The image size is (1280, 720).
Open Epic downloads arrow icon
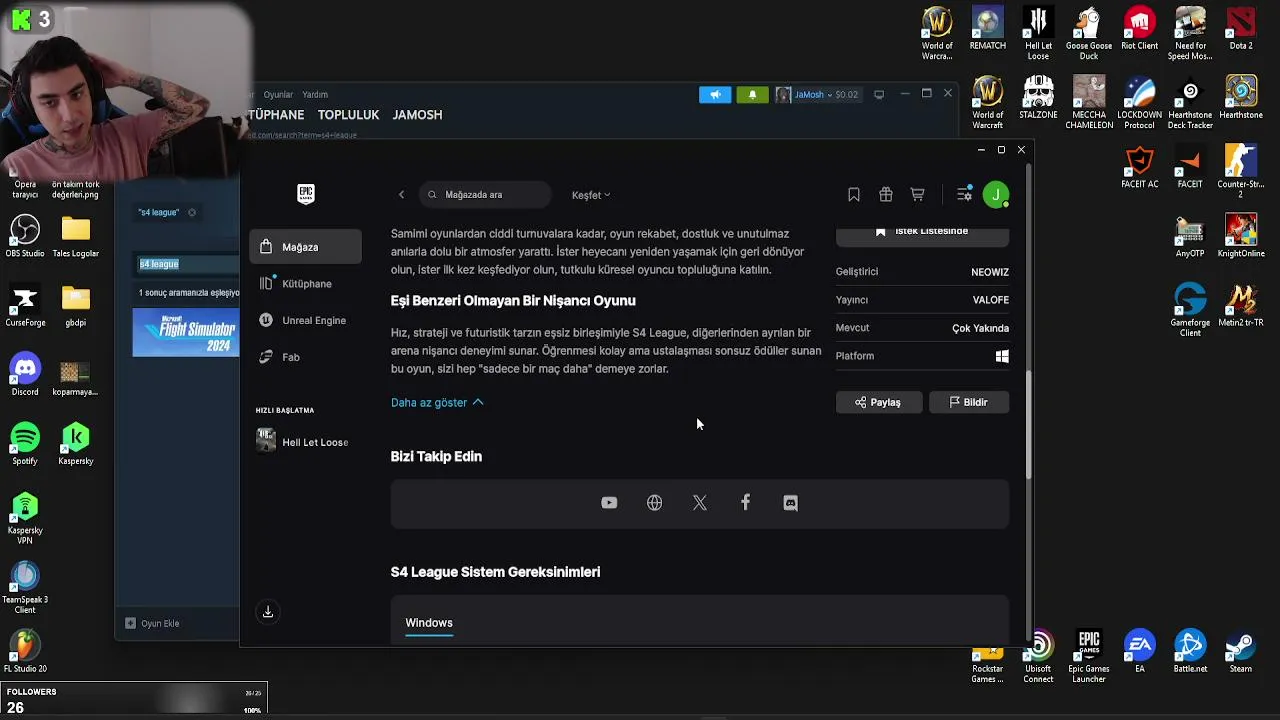pyautogui.click(x=268, y=612)
